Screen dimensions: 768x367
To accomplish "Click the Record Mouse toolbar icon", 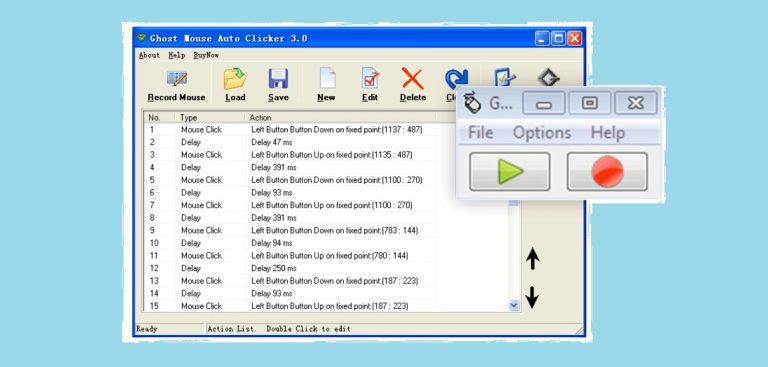I will pyautogui.click(x=176, y=78).
